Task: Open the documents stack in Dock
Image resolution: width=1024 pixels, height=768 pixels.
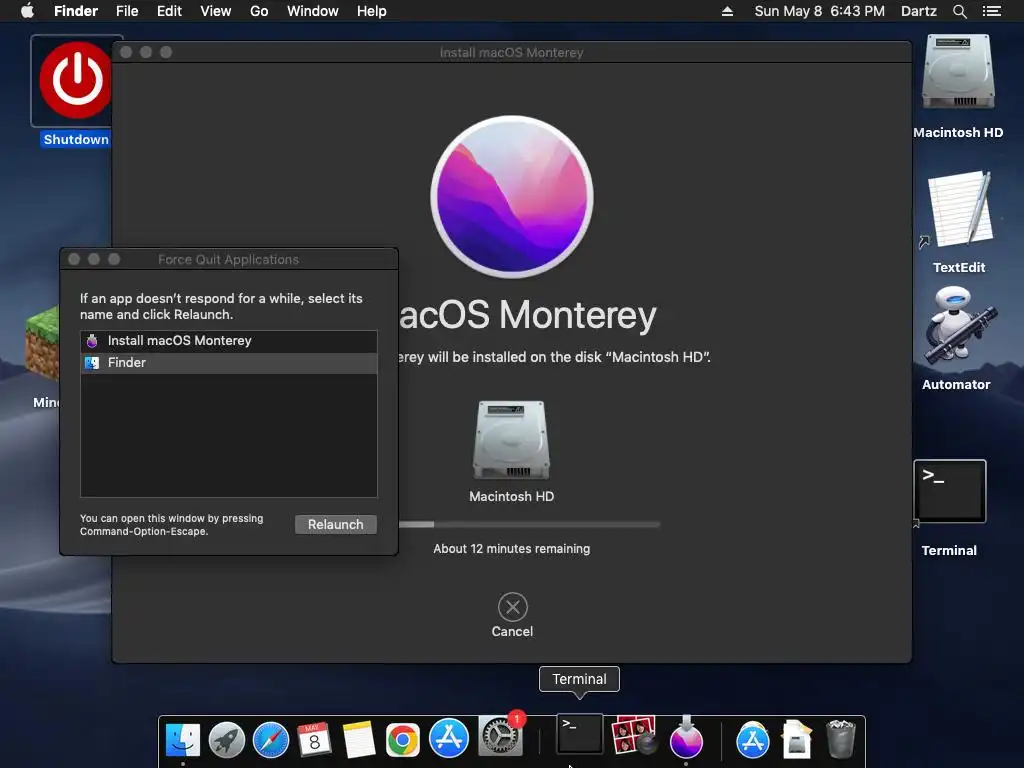Action: pos(796,740)
